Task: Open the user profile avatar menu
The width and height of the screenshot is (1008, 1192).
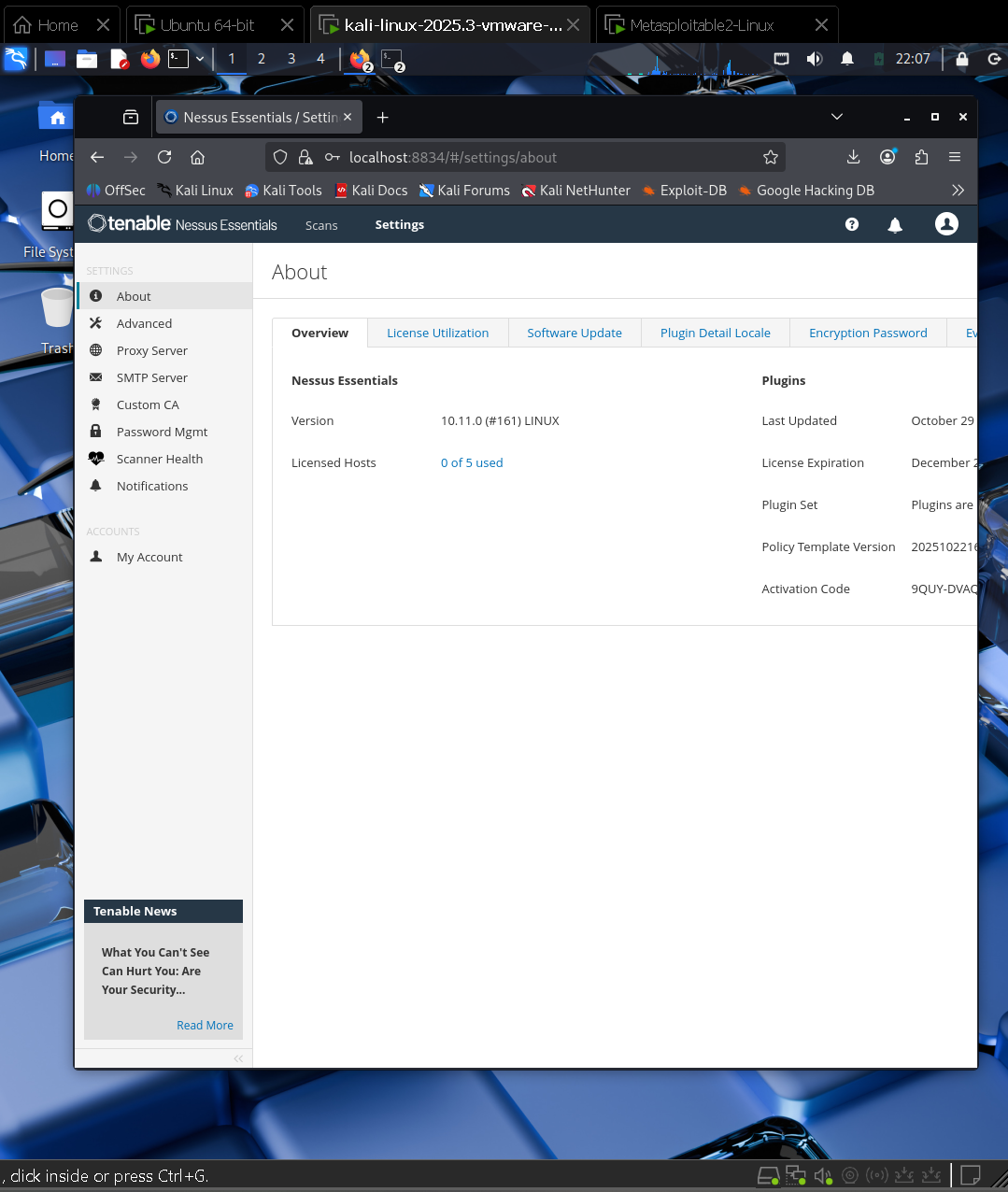Action: click(x=946, y=224)
